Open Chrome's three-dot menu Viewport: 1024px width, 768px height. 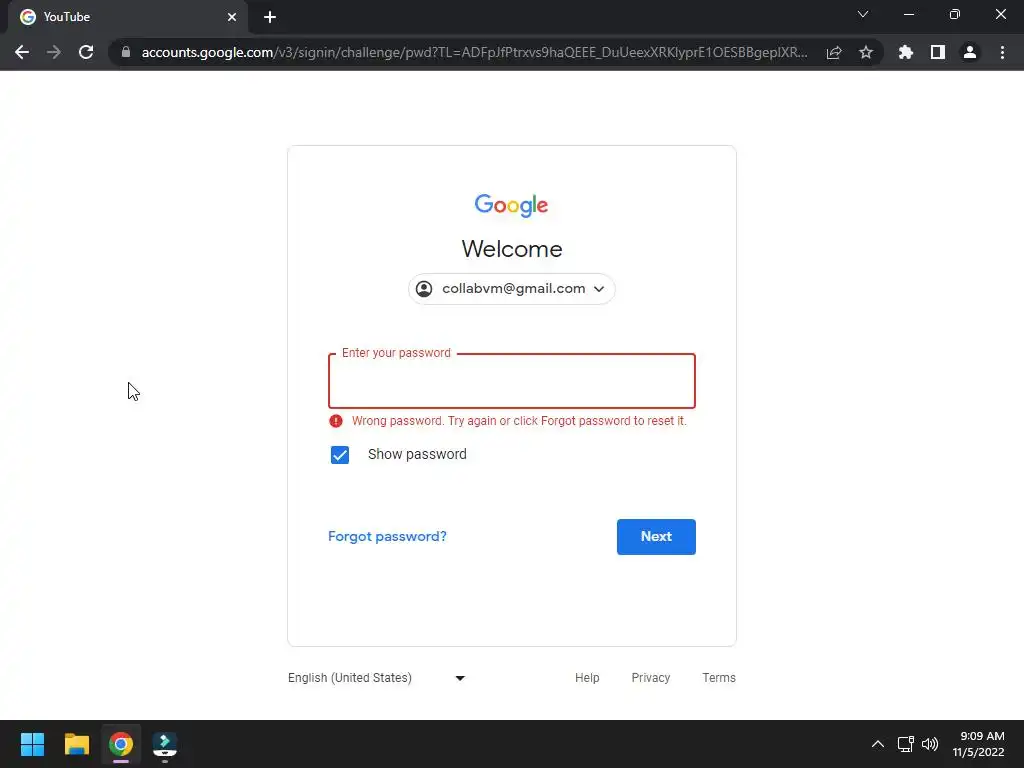pyautogui.click(x=1002, y=52)
